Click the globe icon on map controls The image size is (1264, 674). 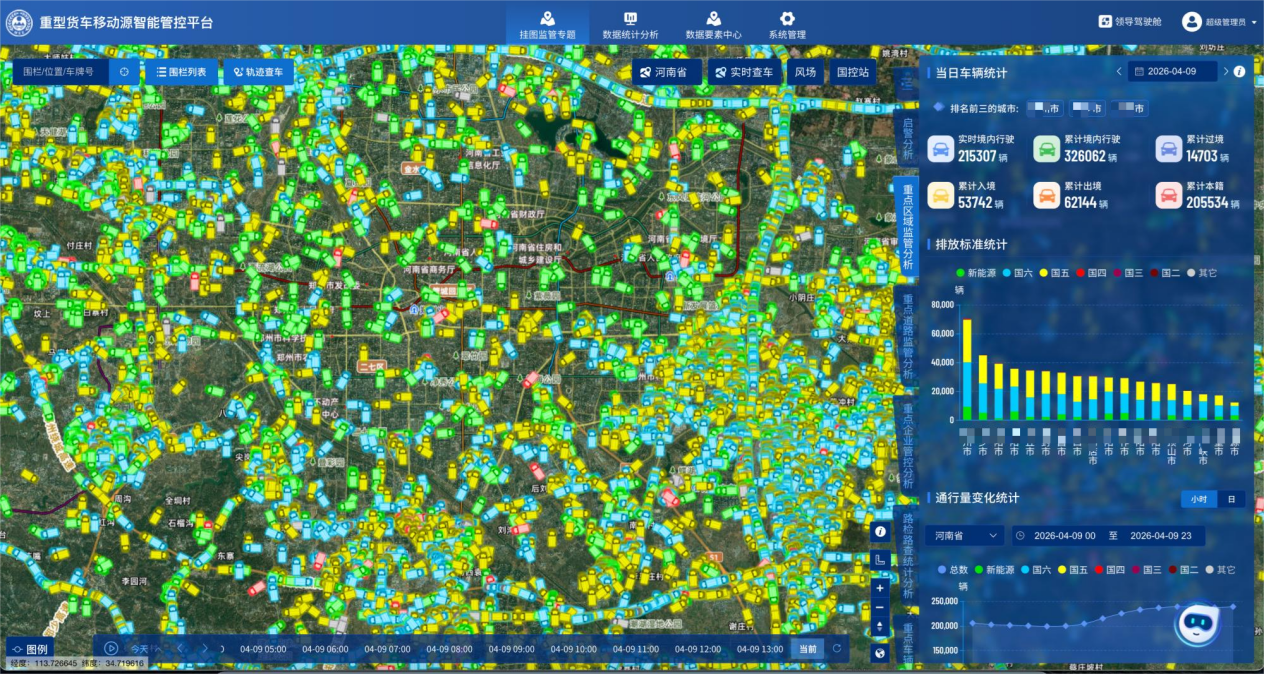(x=880, y=653)
